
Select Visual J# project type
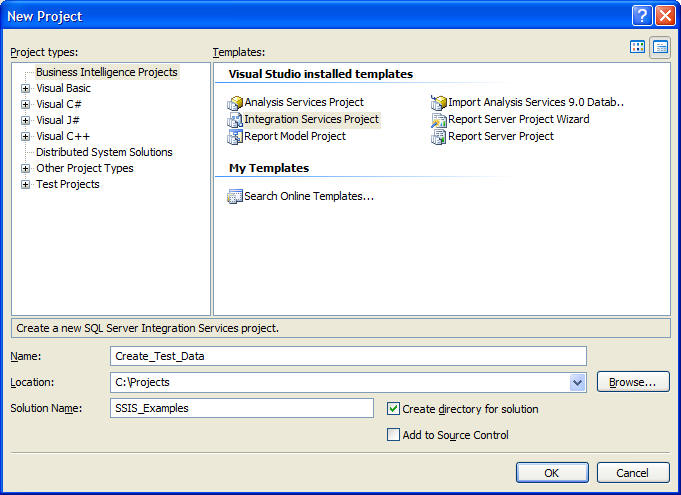58,120
